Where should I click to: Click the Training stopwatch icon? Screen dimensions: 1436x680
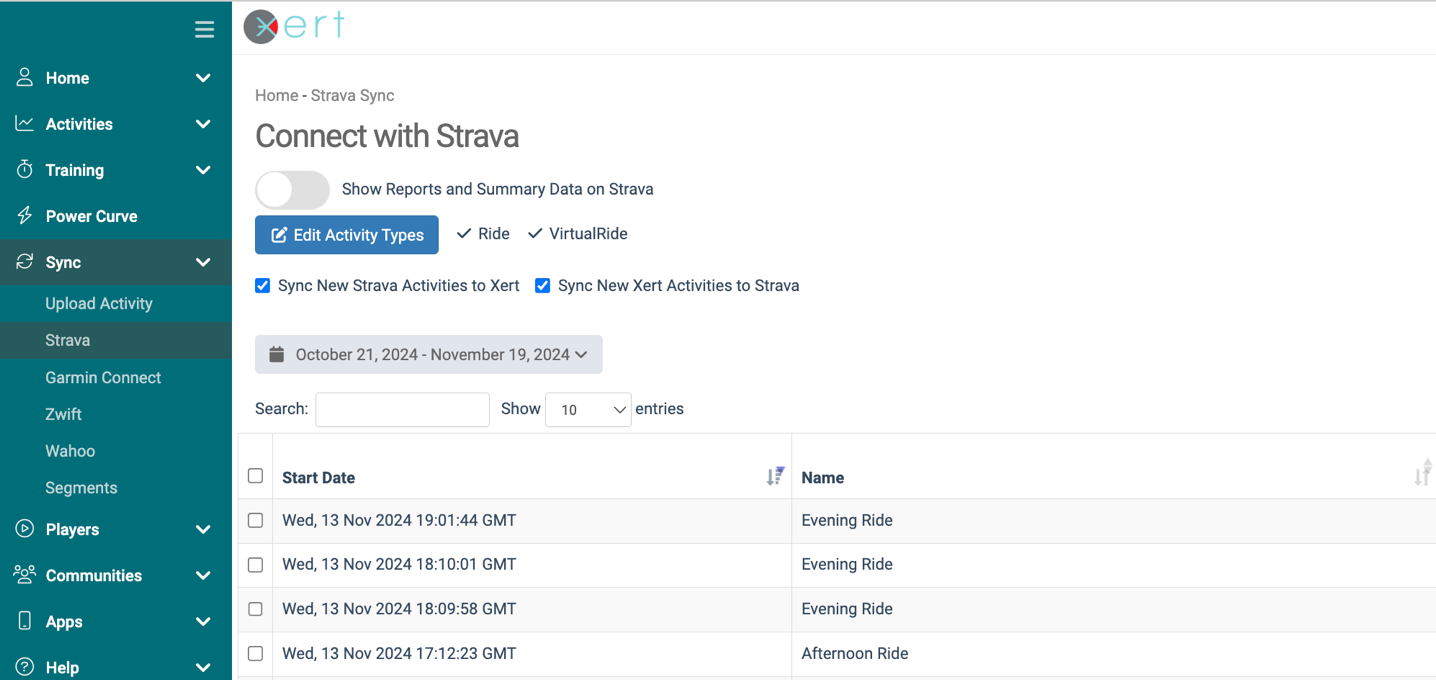(x=25, y=170)
